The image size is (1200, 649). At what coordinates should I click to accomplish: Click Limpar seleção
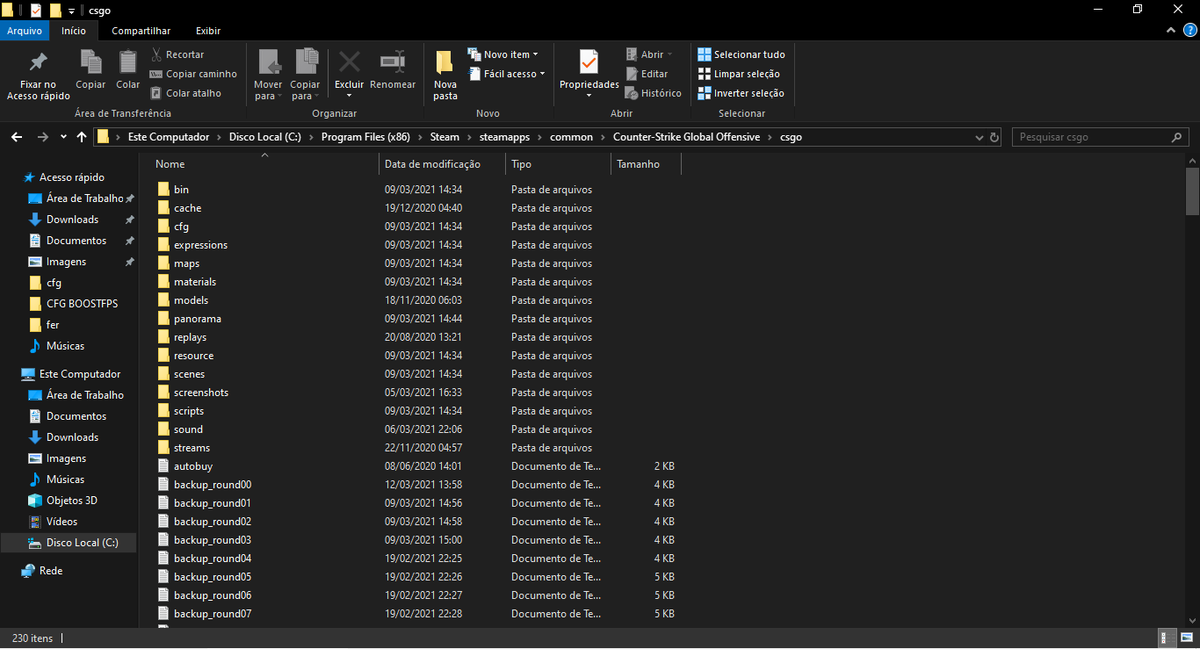click(x=738, y=74)
